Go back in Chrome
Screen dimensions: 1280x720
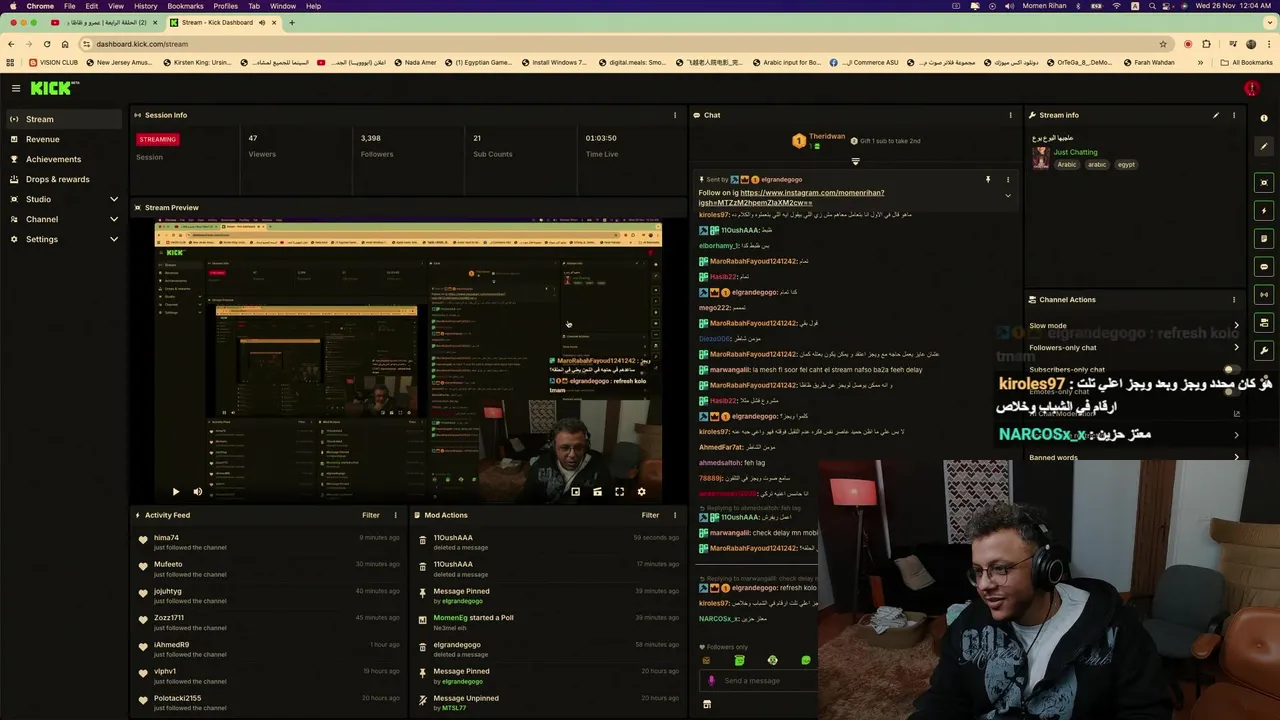pyautogui.click(x=10, y=44)
